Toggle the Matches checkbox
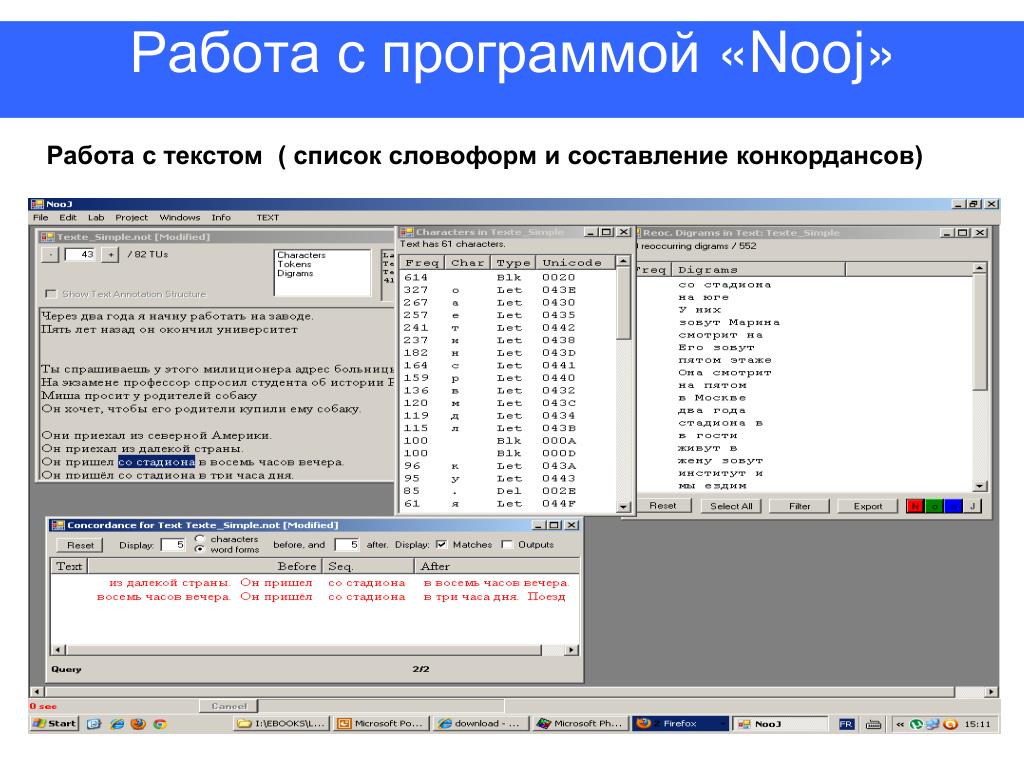Viewport: 1024px width, 768px height. click(441, 544)
